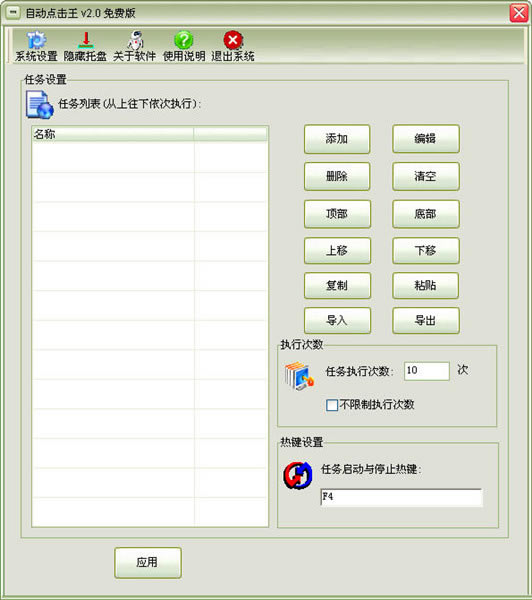
Task: Click the 名称 column header
Action: (x=113, y=134)
